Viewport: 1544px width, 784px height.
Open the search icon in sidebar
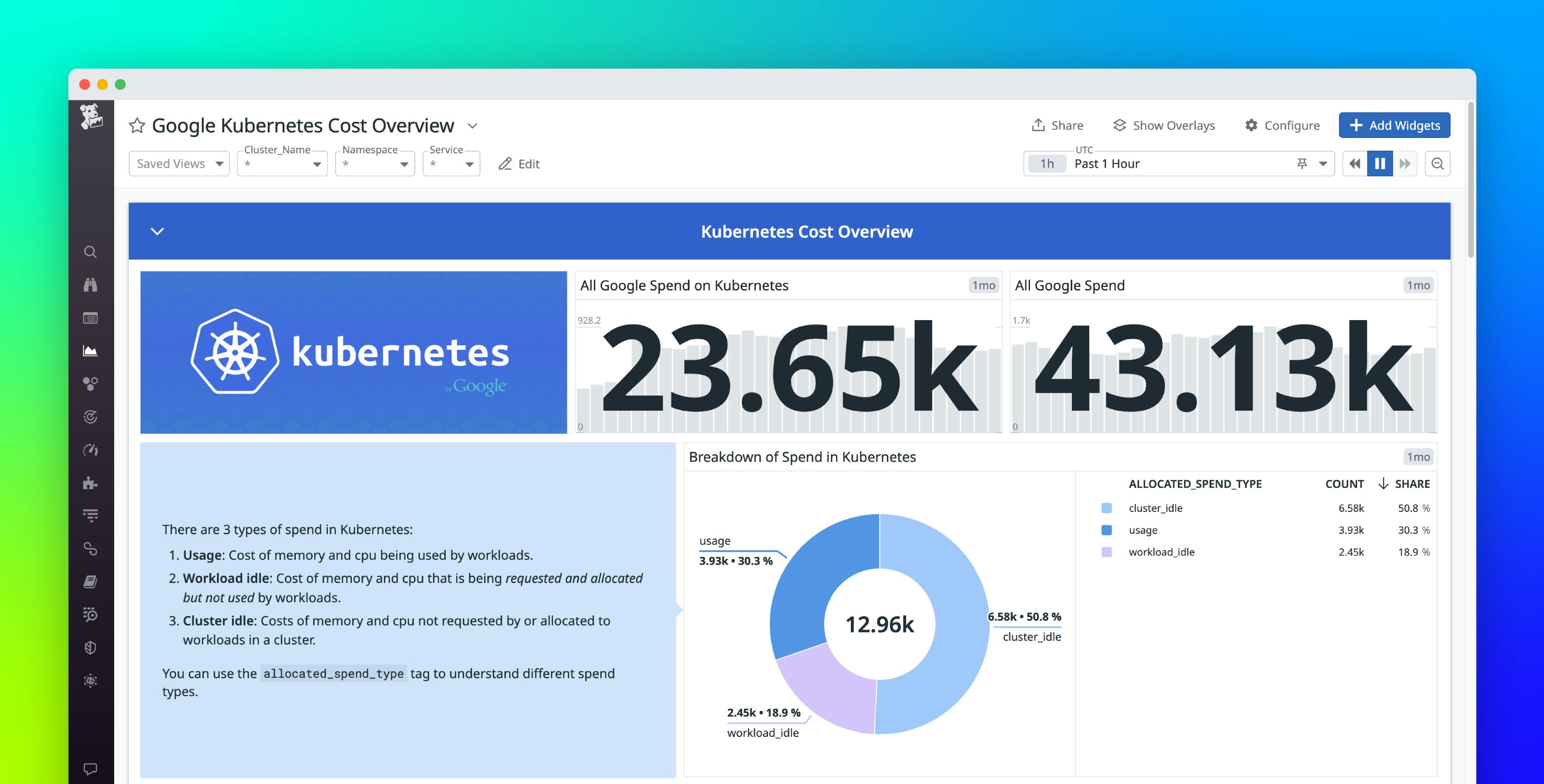[x=91, y=252]
